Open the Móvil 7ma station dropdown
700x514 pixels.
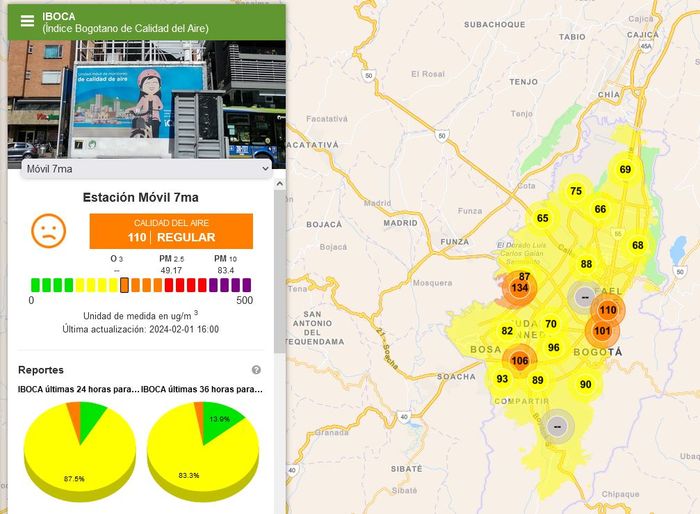click(145, 169)
